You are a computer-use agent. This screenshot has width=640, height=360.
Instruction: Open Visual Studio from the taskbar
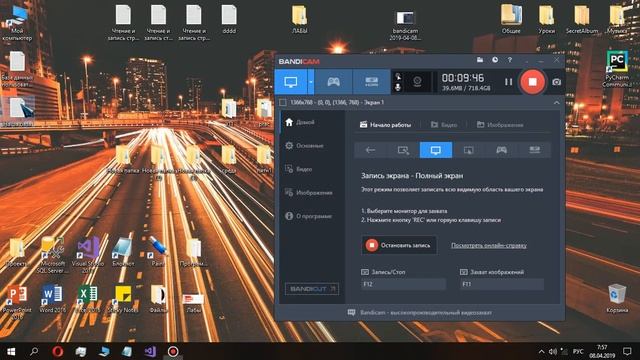pyautogui.click(x=150, y=351)
